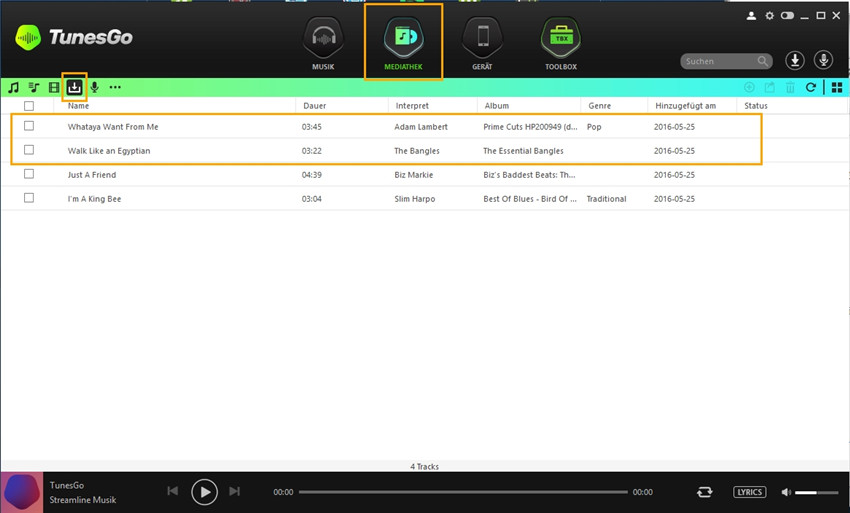The image size is (850, 513).
Task: Check the Just A Friend row
Action: point(29,174)
